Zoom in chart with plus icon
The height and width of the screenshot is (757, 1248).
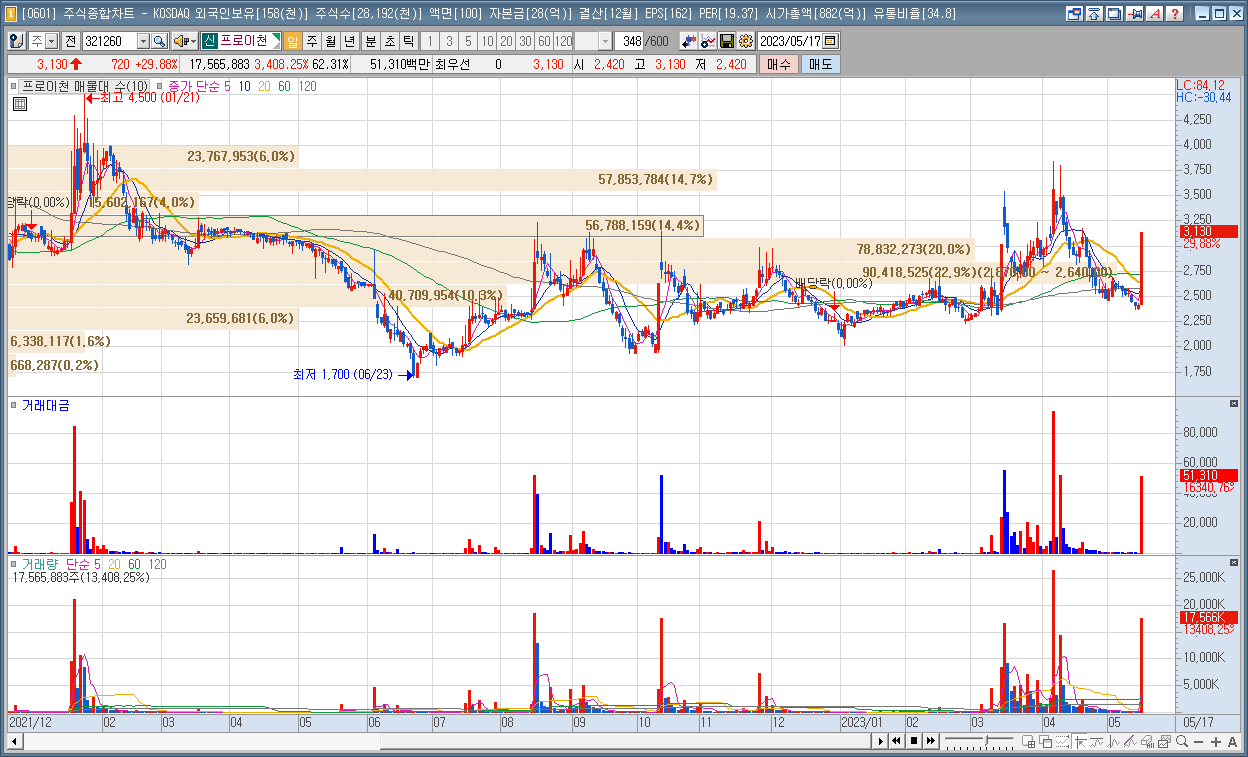1215,742
